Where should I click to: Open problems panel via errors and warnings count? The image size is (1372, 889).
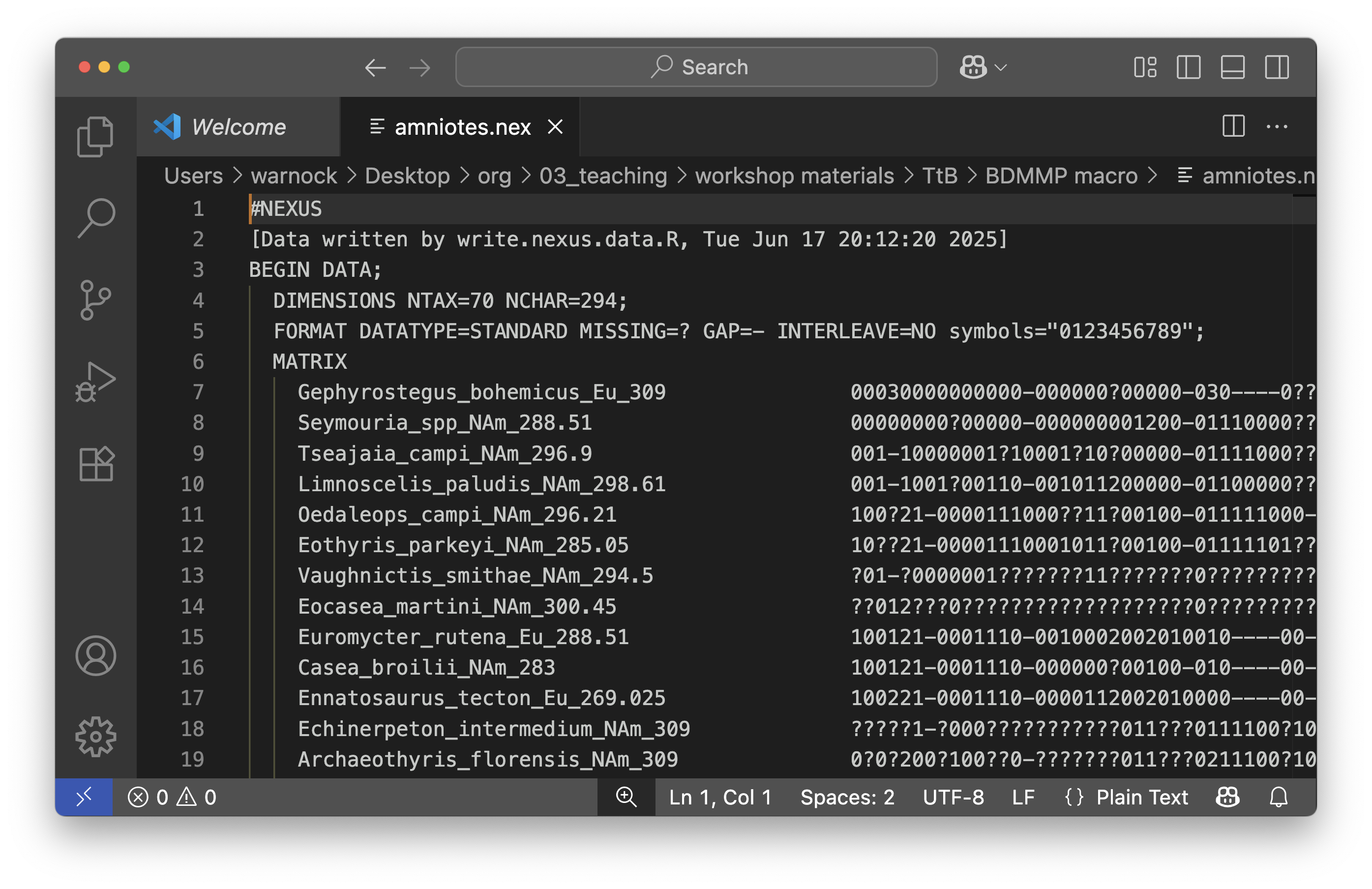click(172, 797)
